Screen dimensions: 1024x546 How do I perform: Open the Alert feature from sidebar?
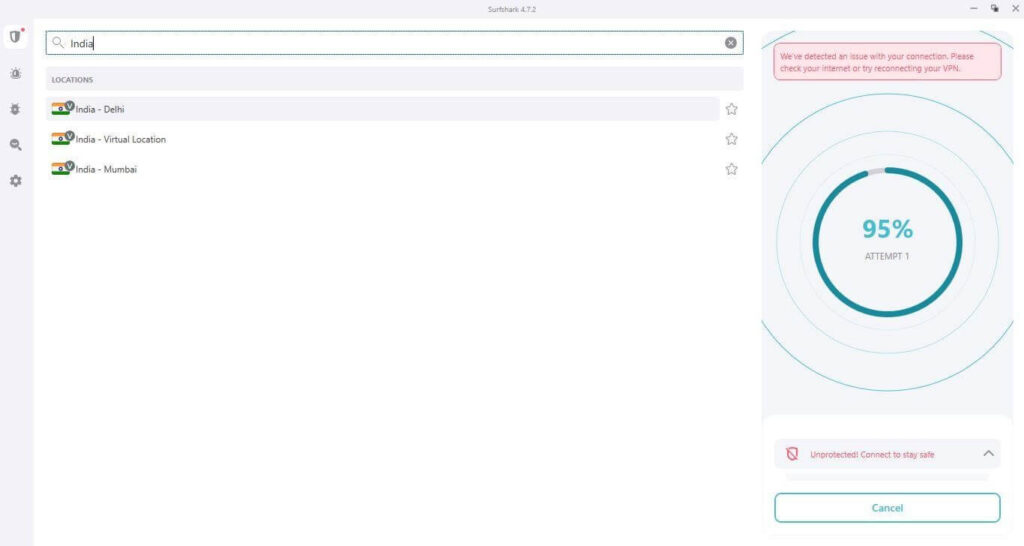(15, 74)
